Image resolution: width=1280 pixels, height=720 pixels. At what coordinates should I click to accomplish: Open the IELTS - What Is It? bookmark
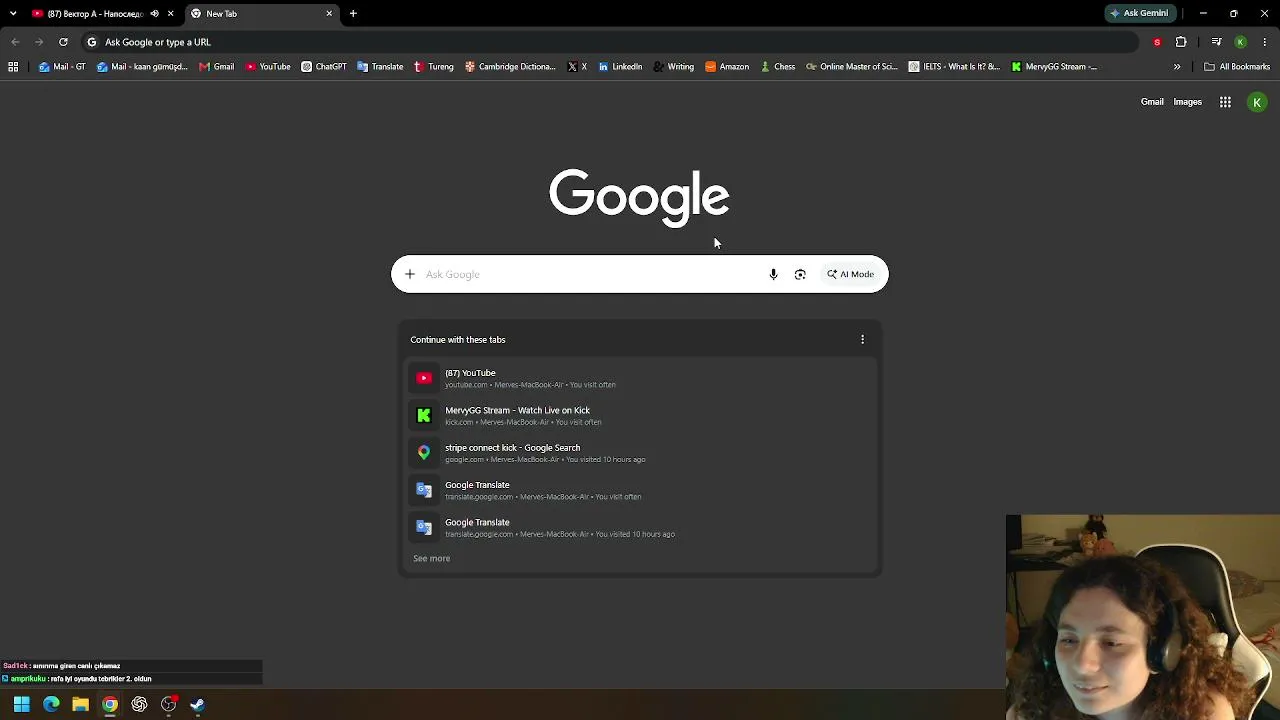954,67
